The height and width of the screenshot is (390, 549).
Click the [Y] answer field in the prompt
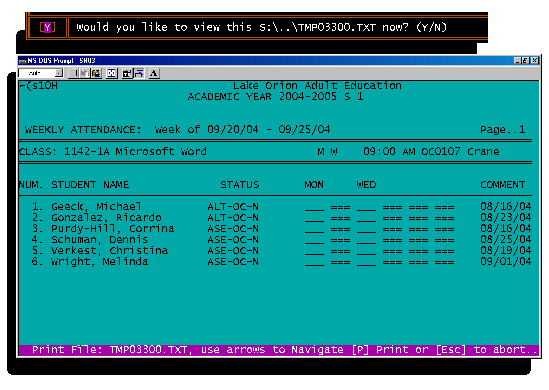tap(48, 27)
